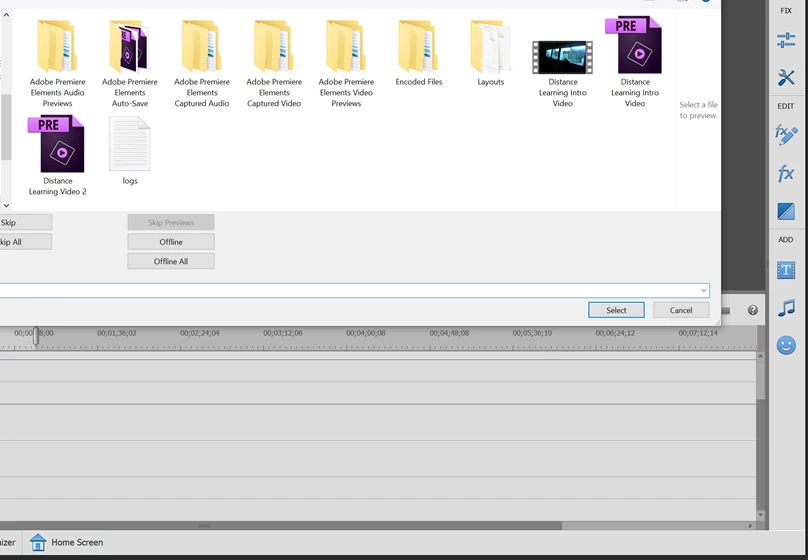Click the FIX section label
Viewport: 808px width, 560px height.
786,10
